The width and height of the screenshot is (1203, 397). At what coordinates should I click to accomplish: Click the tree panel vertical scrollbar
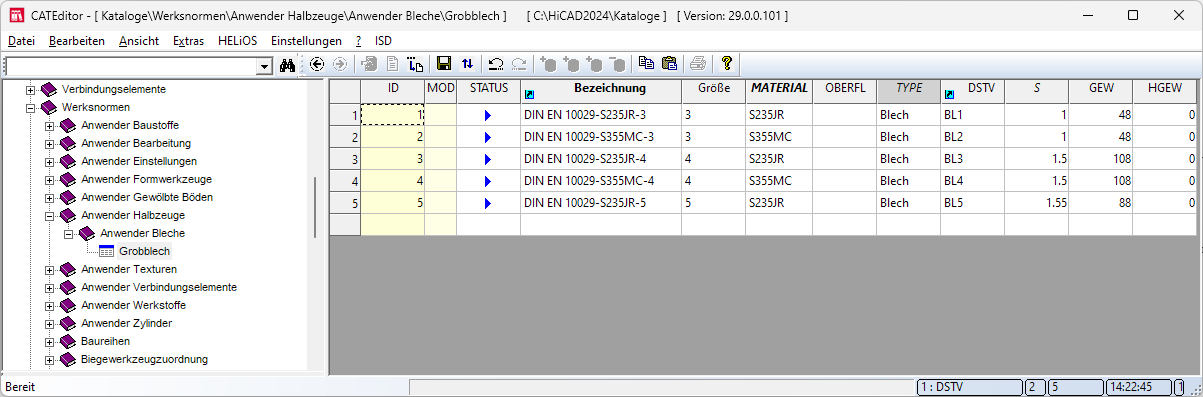click(x=316, y=208)
